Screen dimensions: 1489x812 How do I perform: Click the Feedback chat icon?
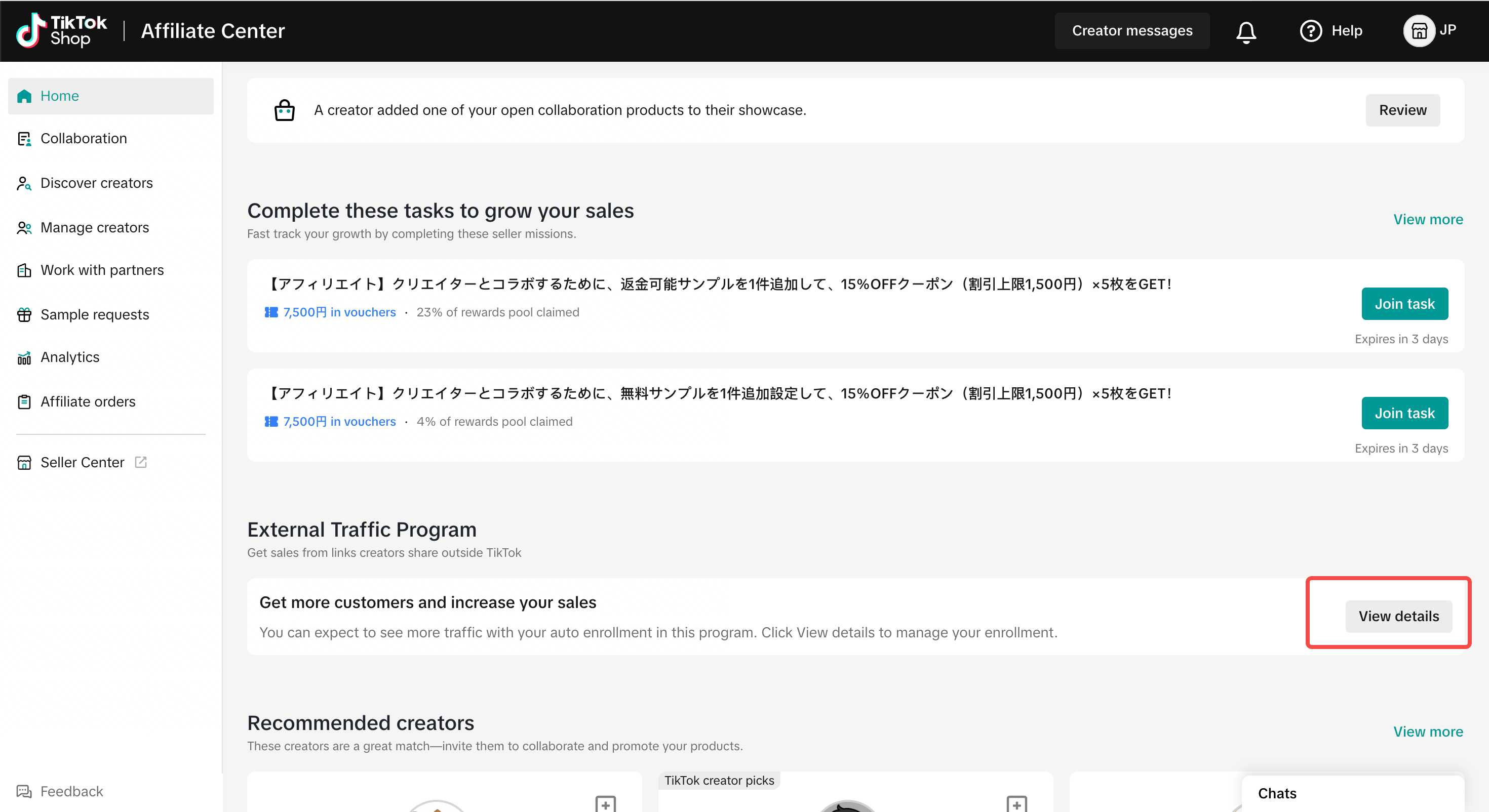pyautogui.click(x=24, y=791)
